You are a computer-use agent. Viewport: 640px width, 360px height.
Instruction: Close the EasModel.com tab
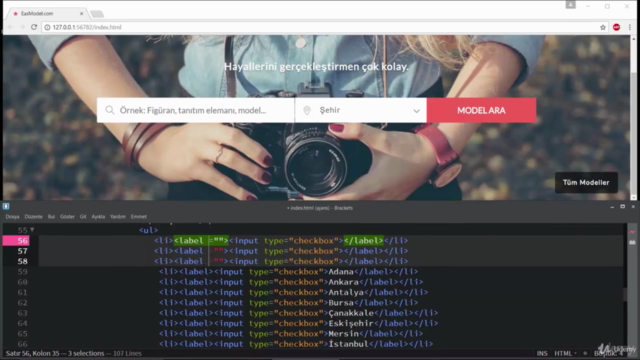coord(81,13)
